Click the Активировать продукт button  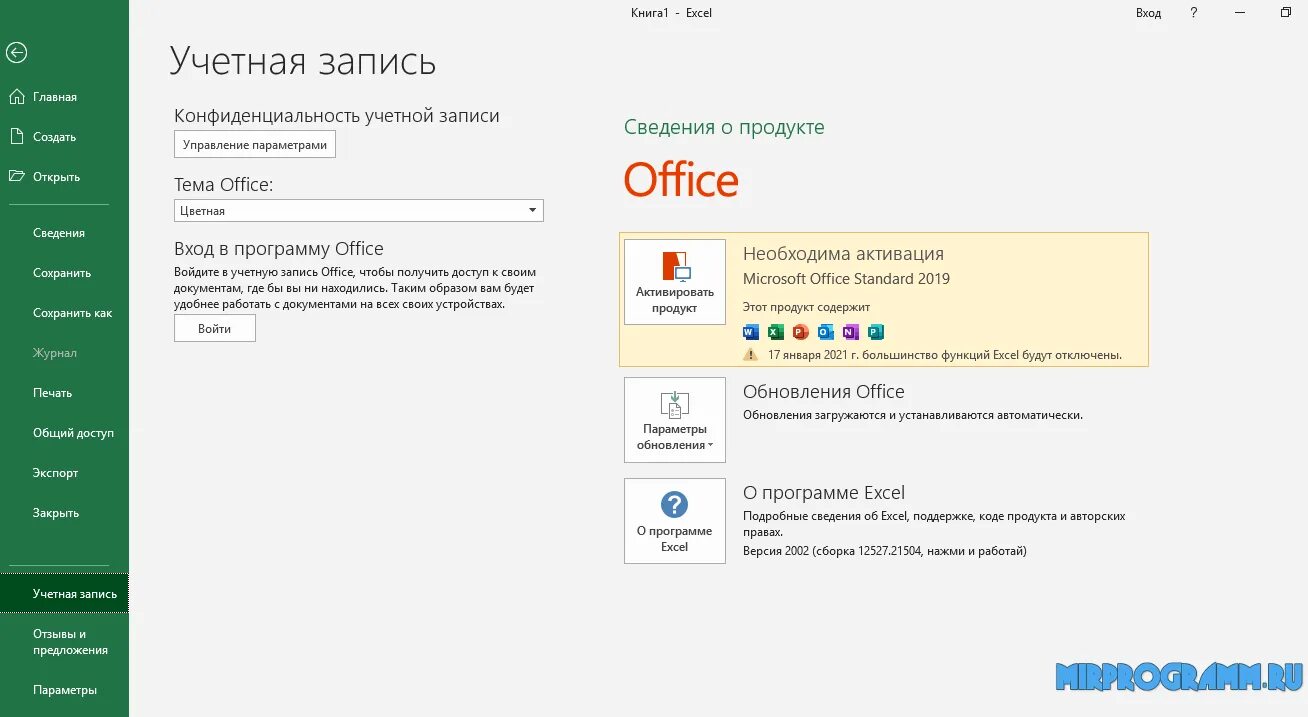(675, 282)
